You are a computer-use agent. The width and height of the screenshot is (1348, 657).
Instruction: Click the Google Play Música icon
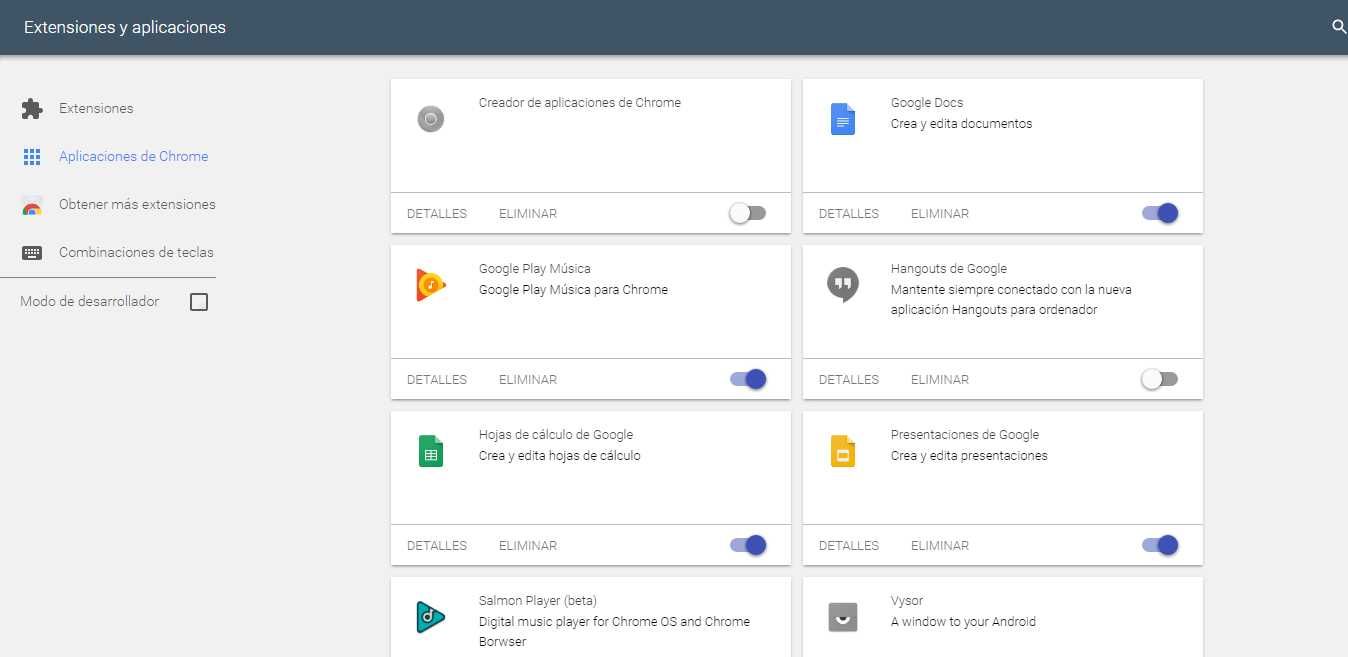(x=430, y=285)
